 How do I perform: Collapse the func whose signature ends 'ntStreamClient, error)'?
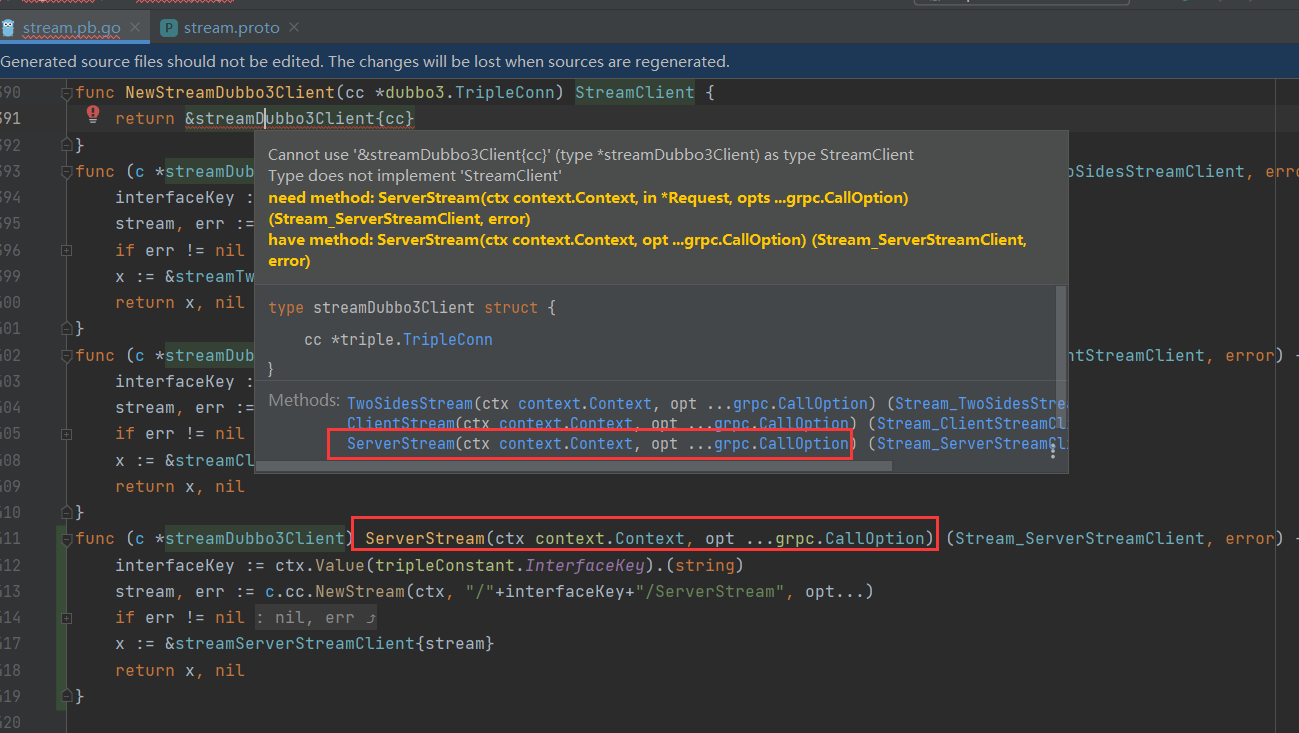pos(67,356)
